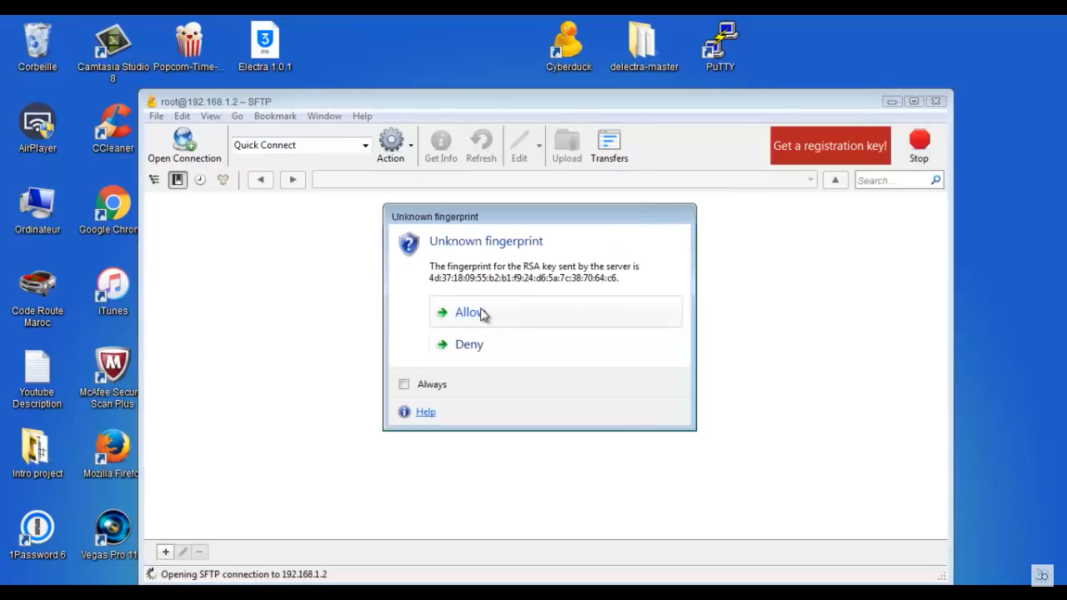Toggle the outline browser view
1067x600 pixels.
point(154,180)
